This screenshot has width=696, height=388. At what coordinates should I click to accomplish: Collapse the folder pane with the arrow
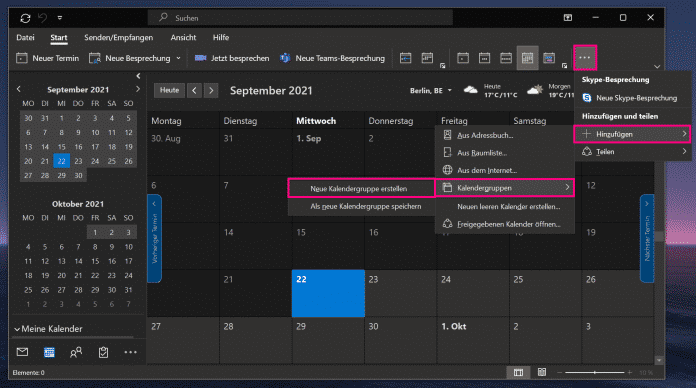138,76
